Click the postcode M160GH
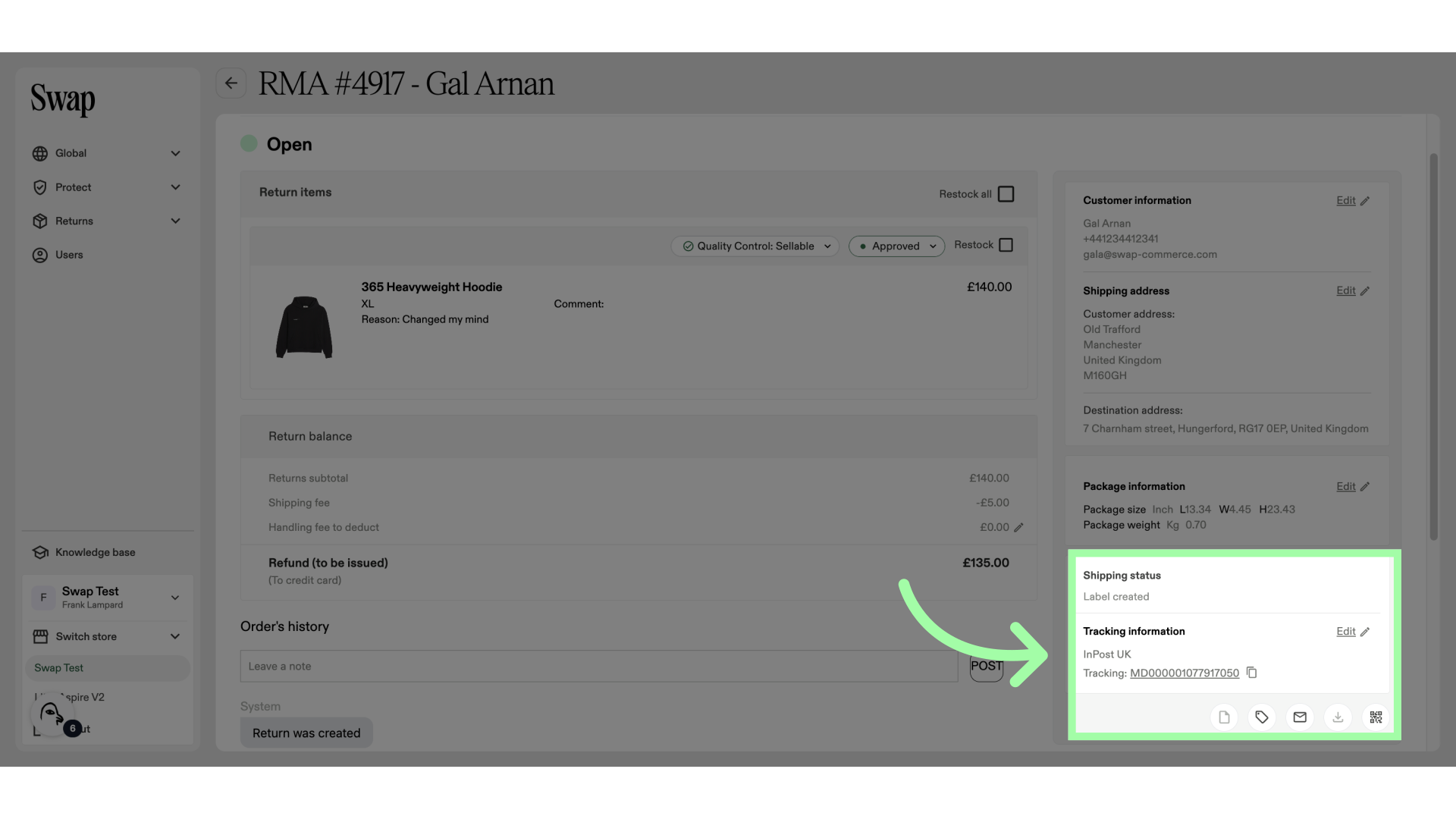1456x819 pixels. tap(1104, 376)
